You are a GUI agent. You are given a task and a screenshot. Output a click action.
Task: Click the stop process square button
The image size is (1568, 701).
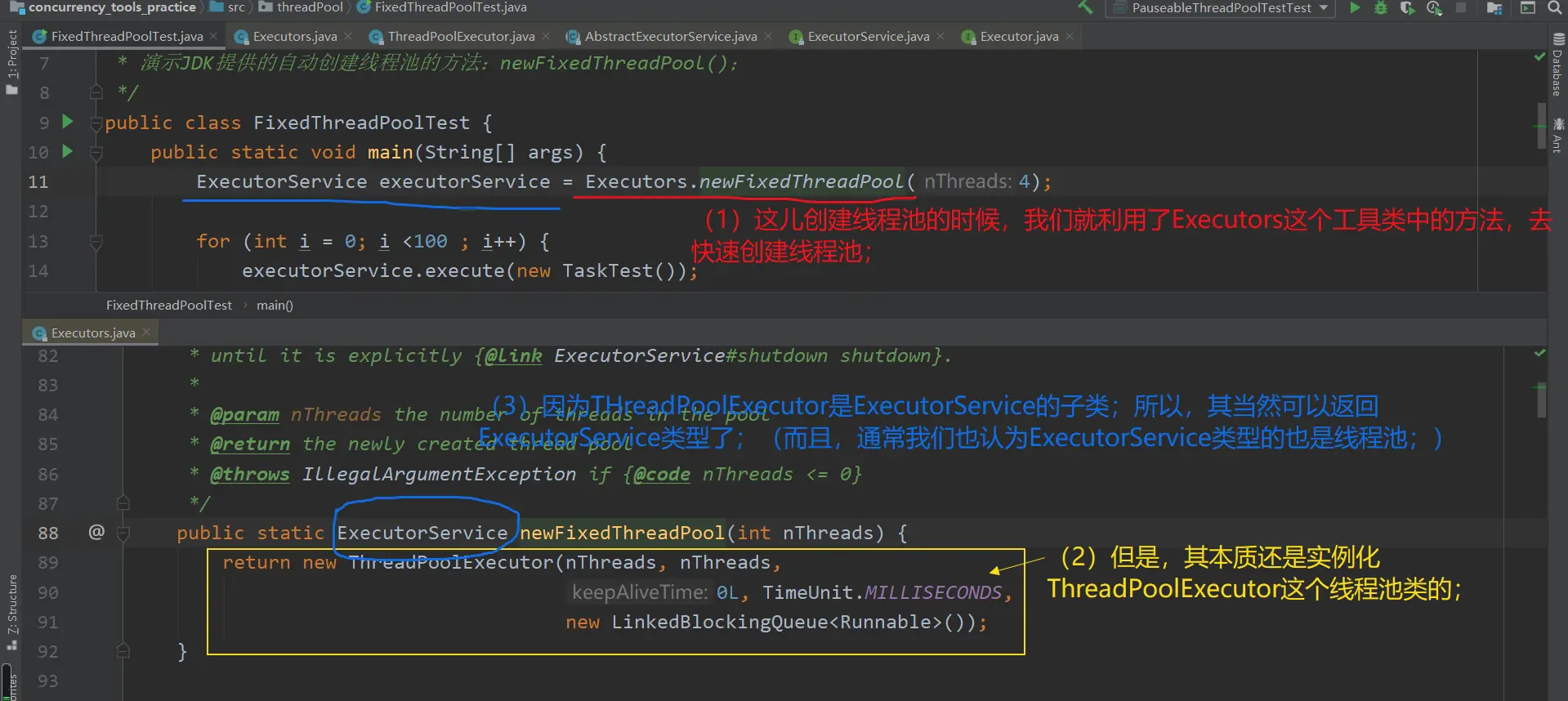[x=1461, y=8]
